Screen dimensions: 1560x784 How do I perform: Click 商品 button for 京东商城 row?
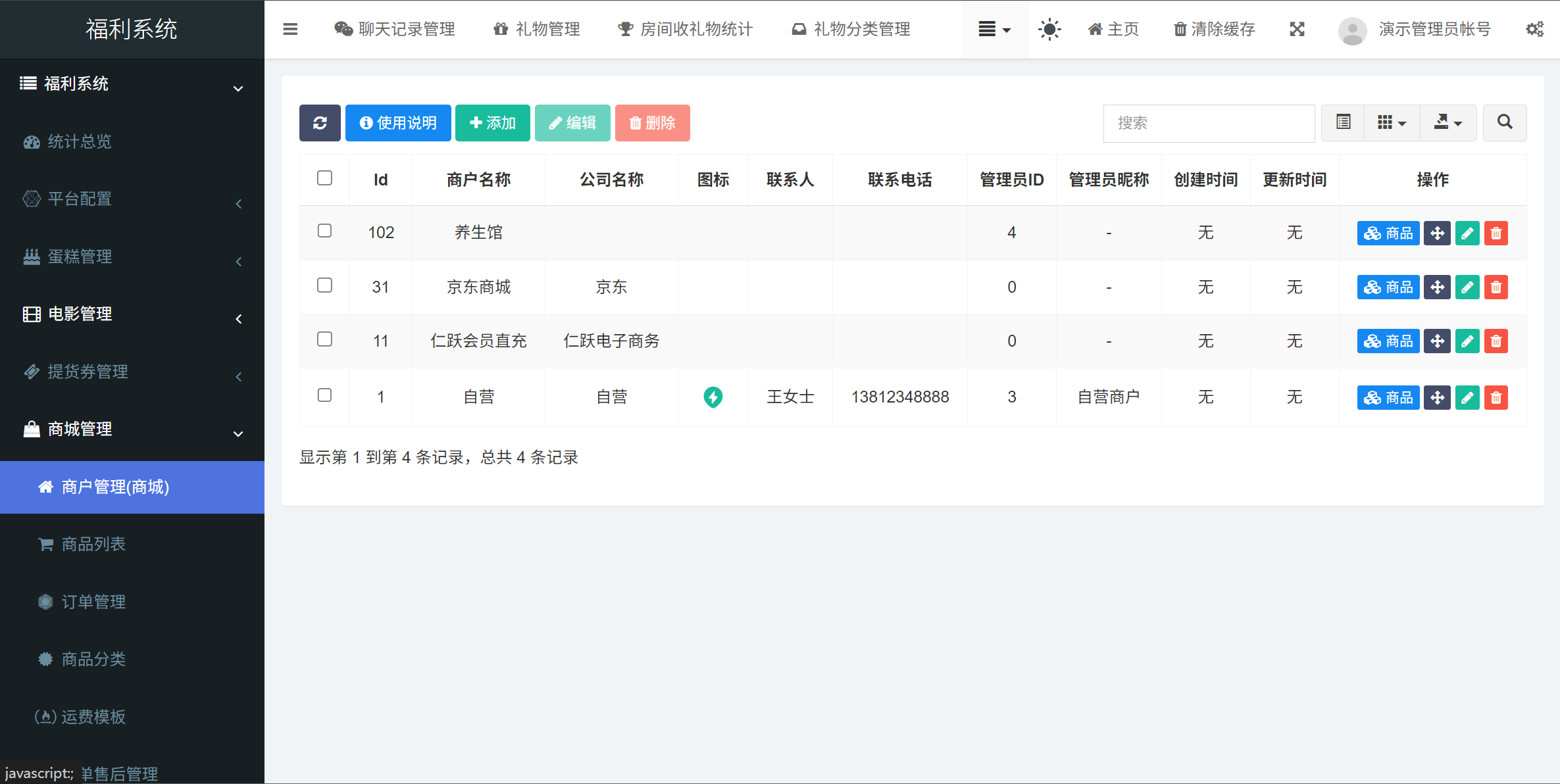click(x=1388, y=287)
